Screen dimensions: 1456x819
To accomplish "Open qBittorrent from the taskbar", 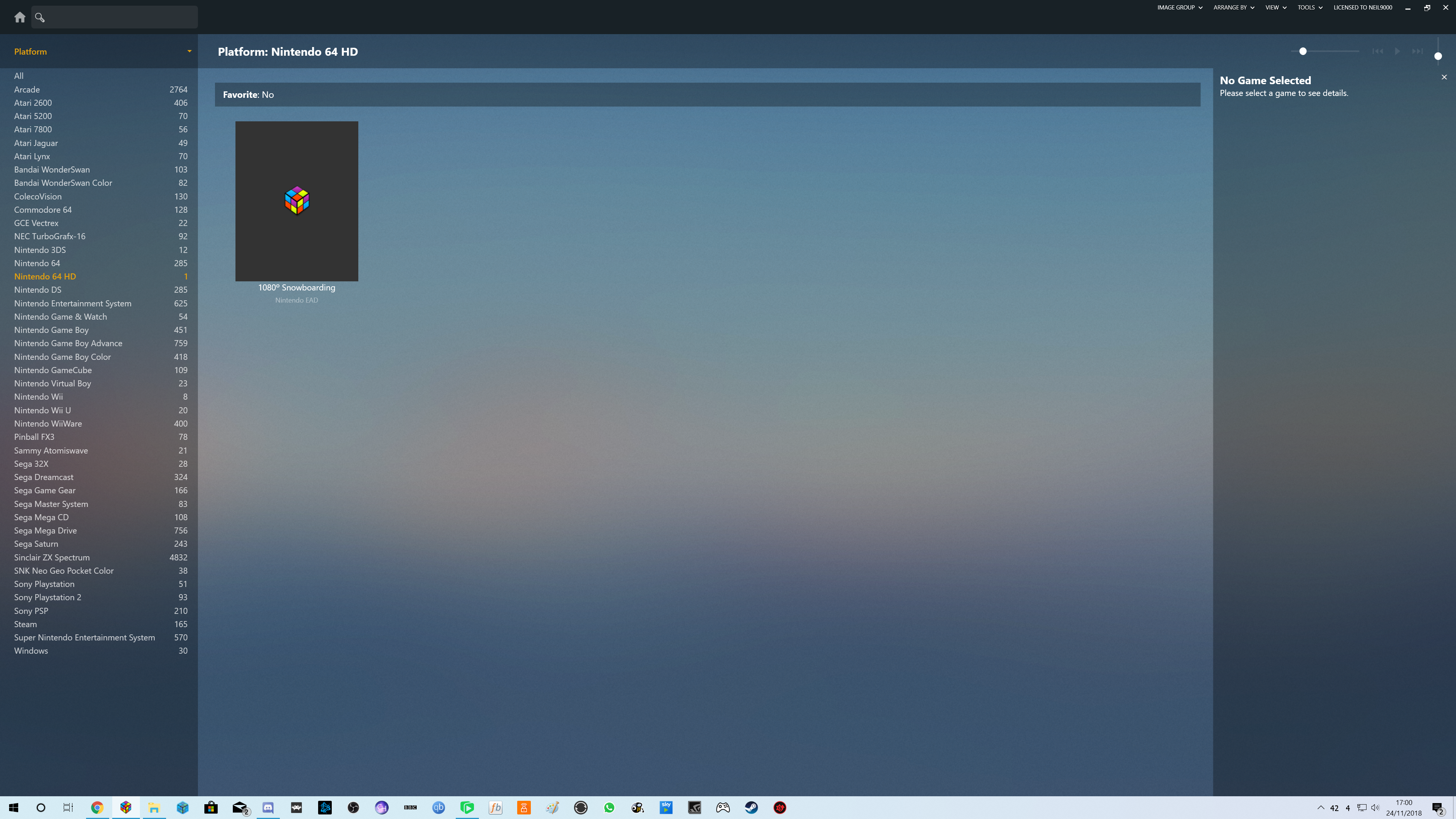I will 439,808.
